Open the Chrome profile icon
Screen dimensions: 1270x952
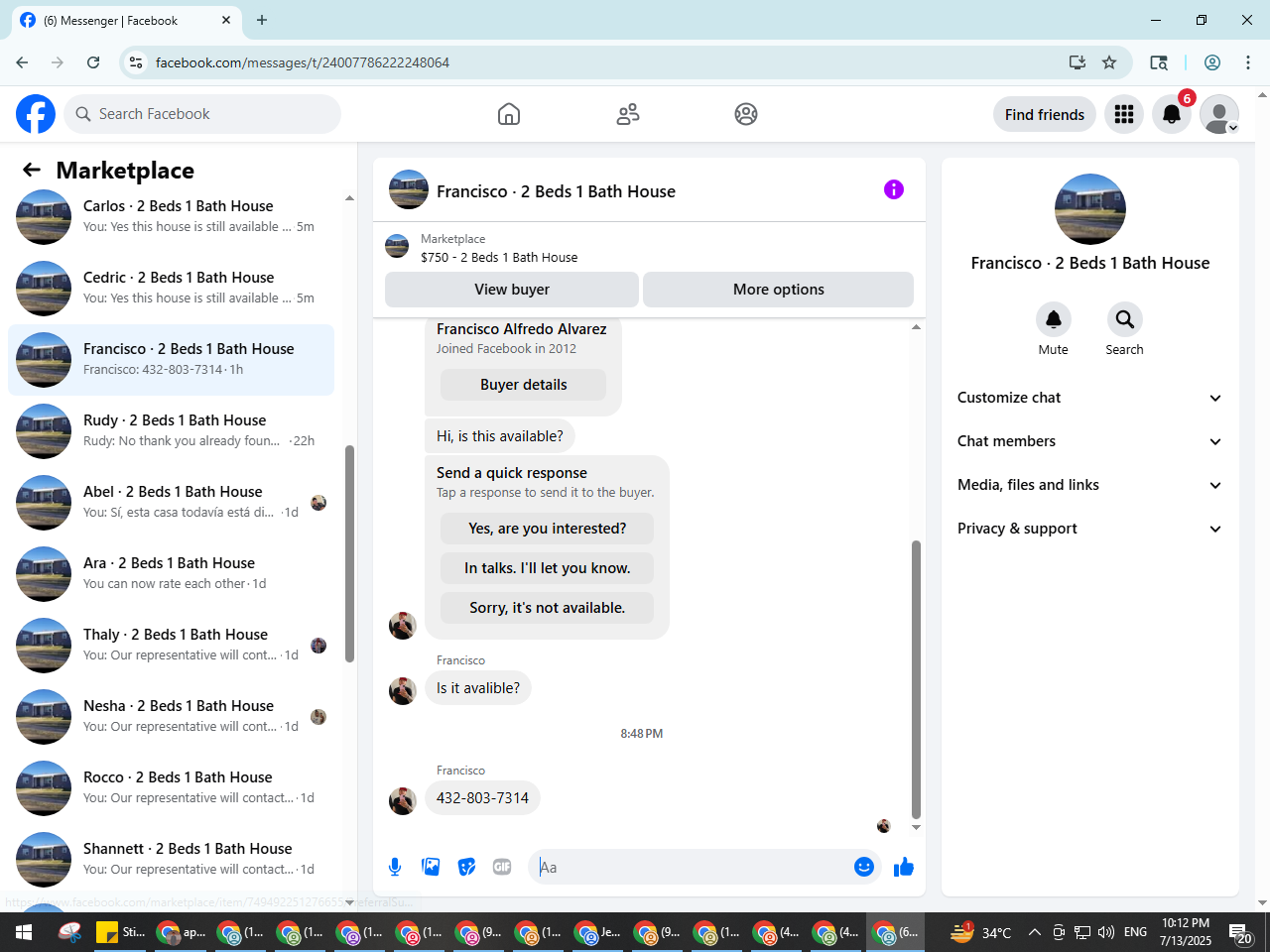click(x=1212, y=62)
